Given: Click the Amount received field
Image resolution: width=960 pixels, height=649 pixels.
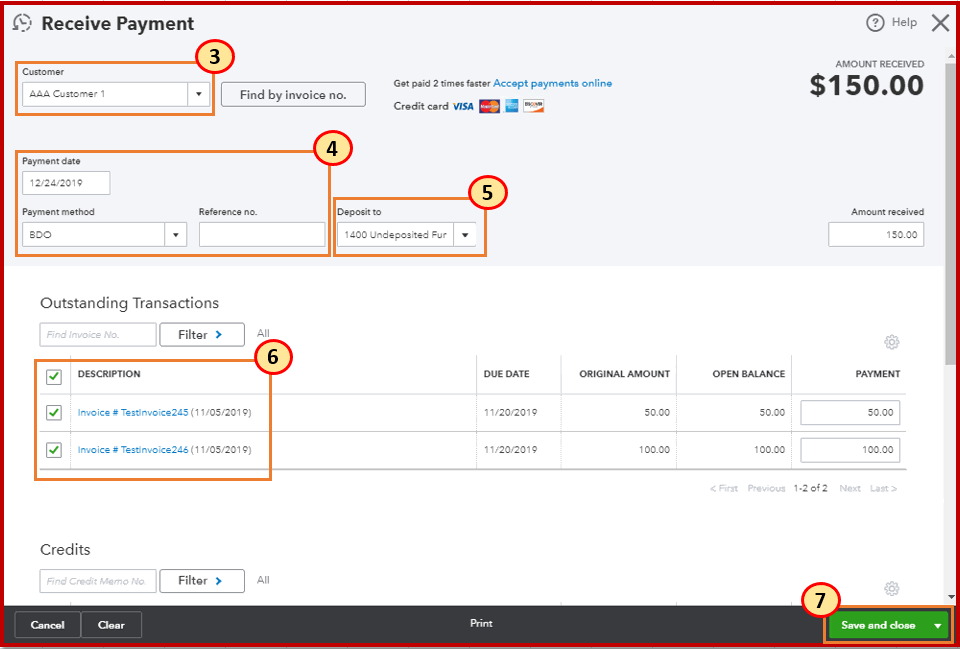Looking at the screenshot, I should click(876, 234).
